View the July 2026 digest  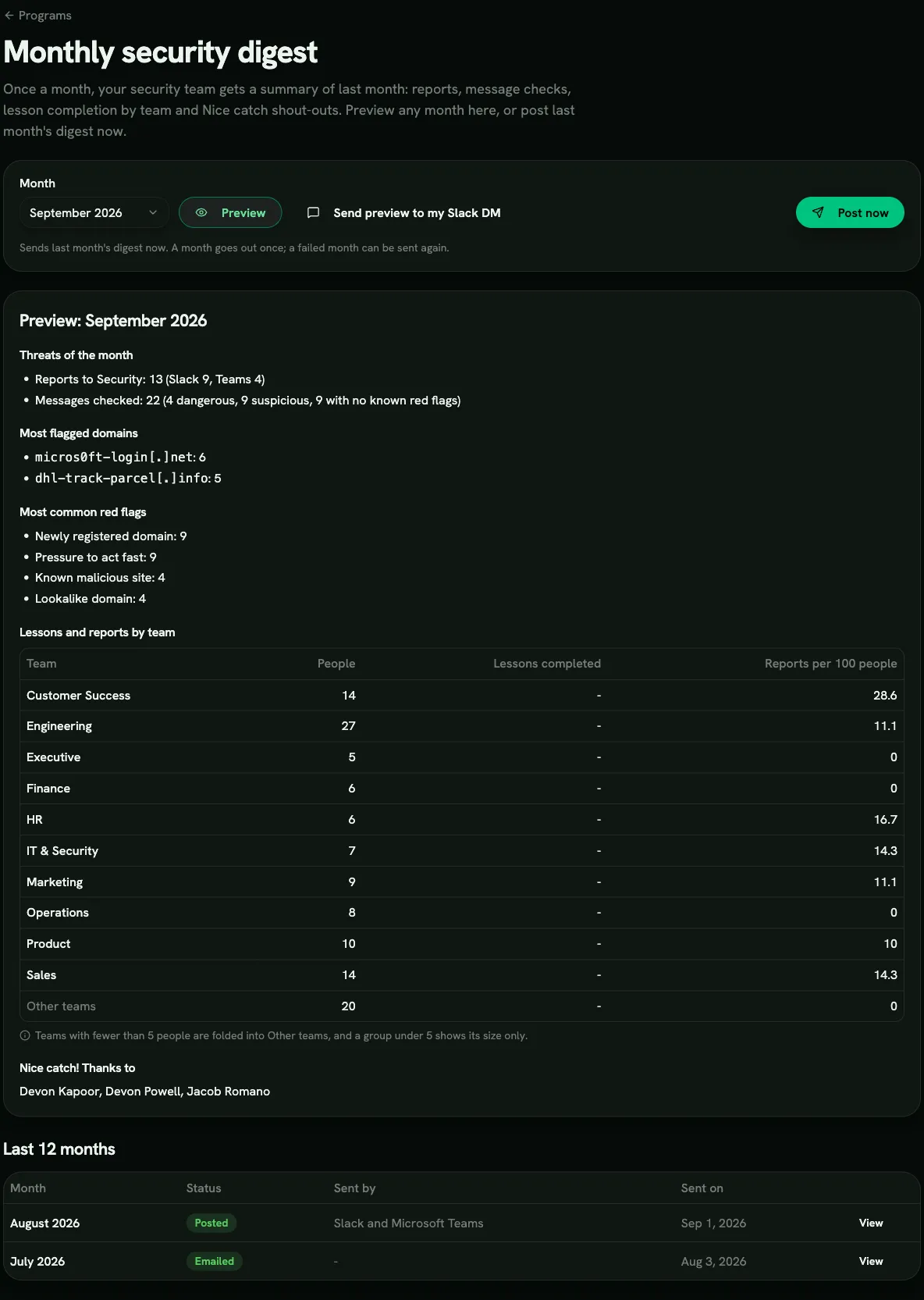pyautogui.click(x=871, y=1261)
